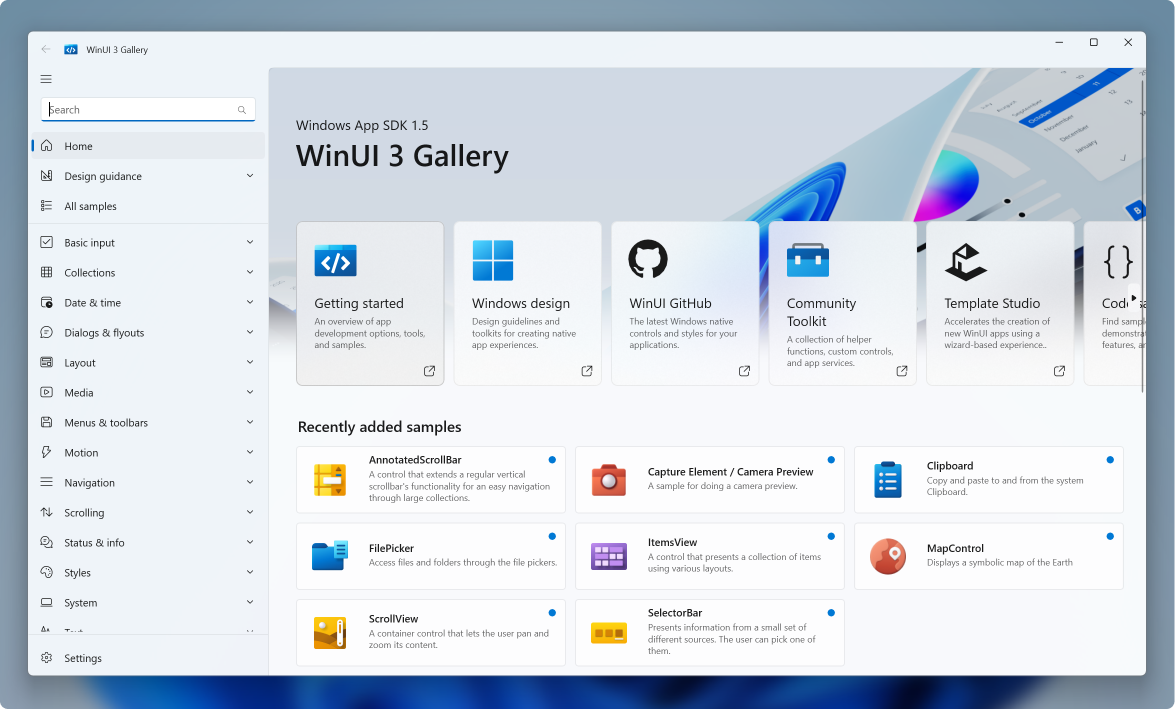Screen dimensions: 1175x709
Task: Expand the Status & info chevron
Action: click(250, 542)
